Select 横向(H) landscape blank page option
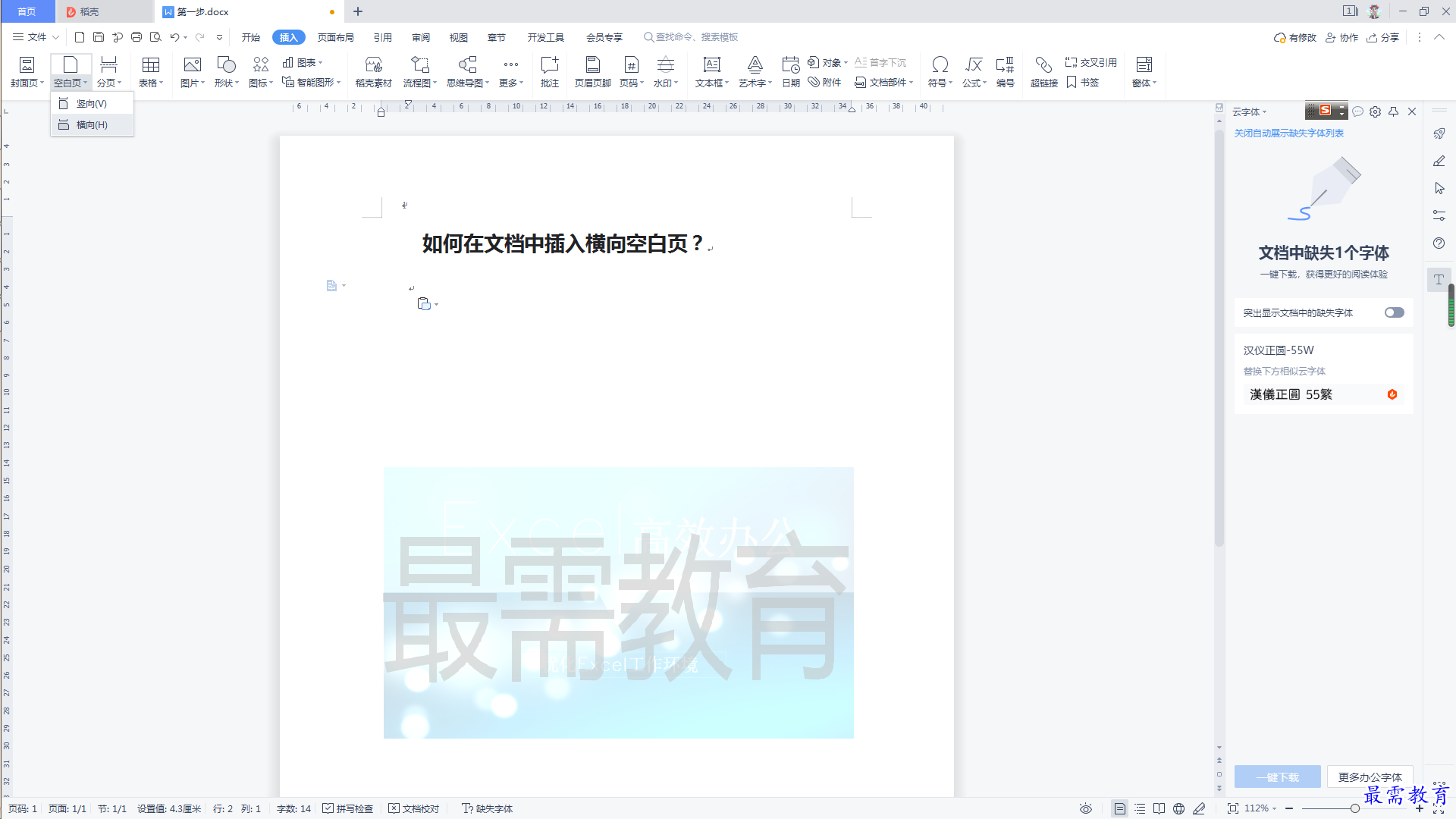 pos(92,125)
